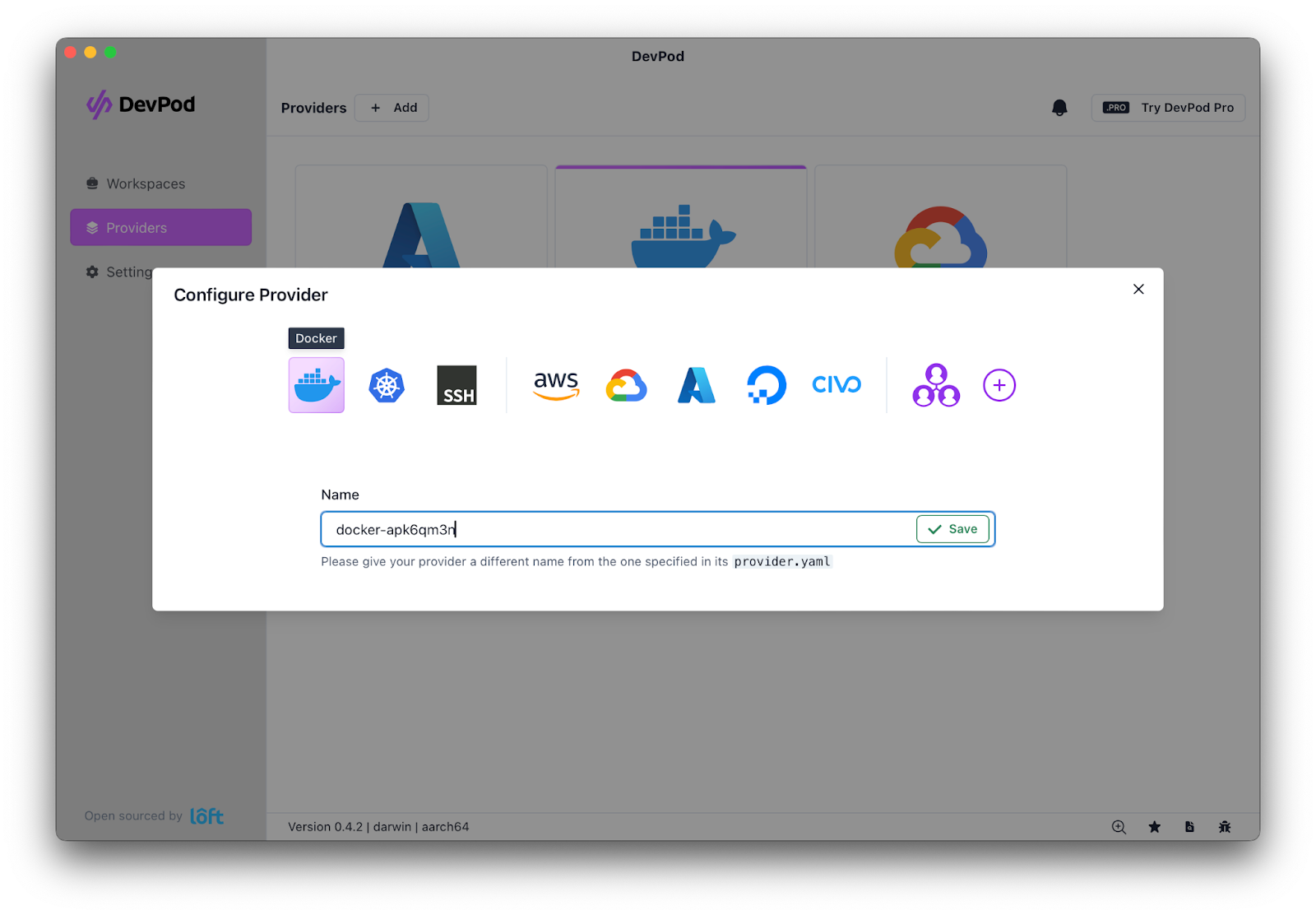Open the Google Cloud provider card in background

coord(941,216)
